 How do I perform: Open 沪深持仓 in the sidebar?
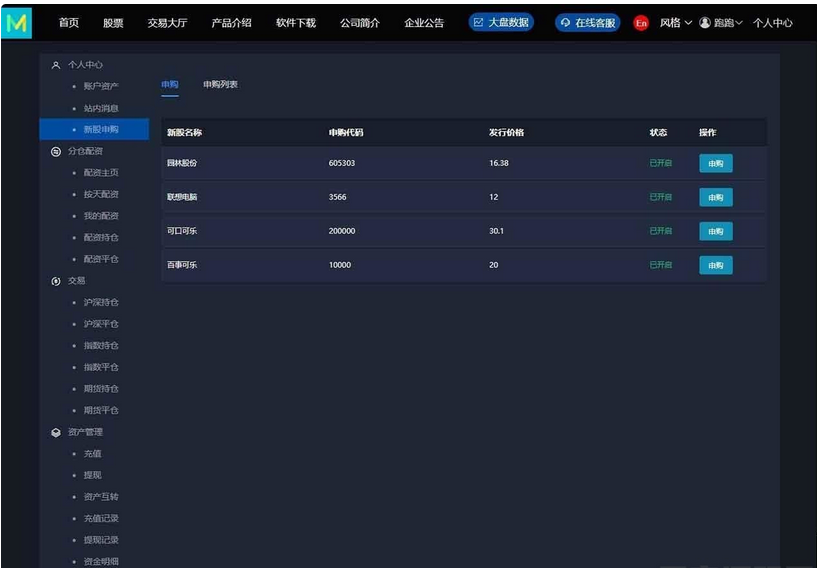[x=101, y=302]
